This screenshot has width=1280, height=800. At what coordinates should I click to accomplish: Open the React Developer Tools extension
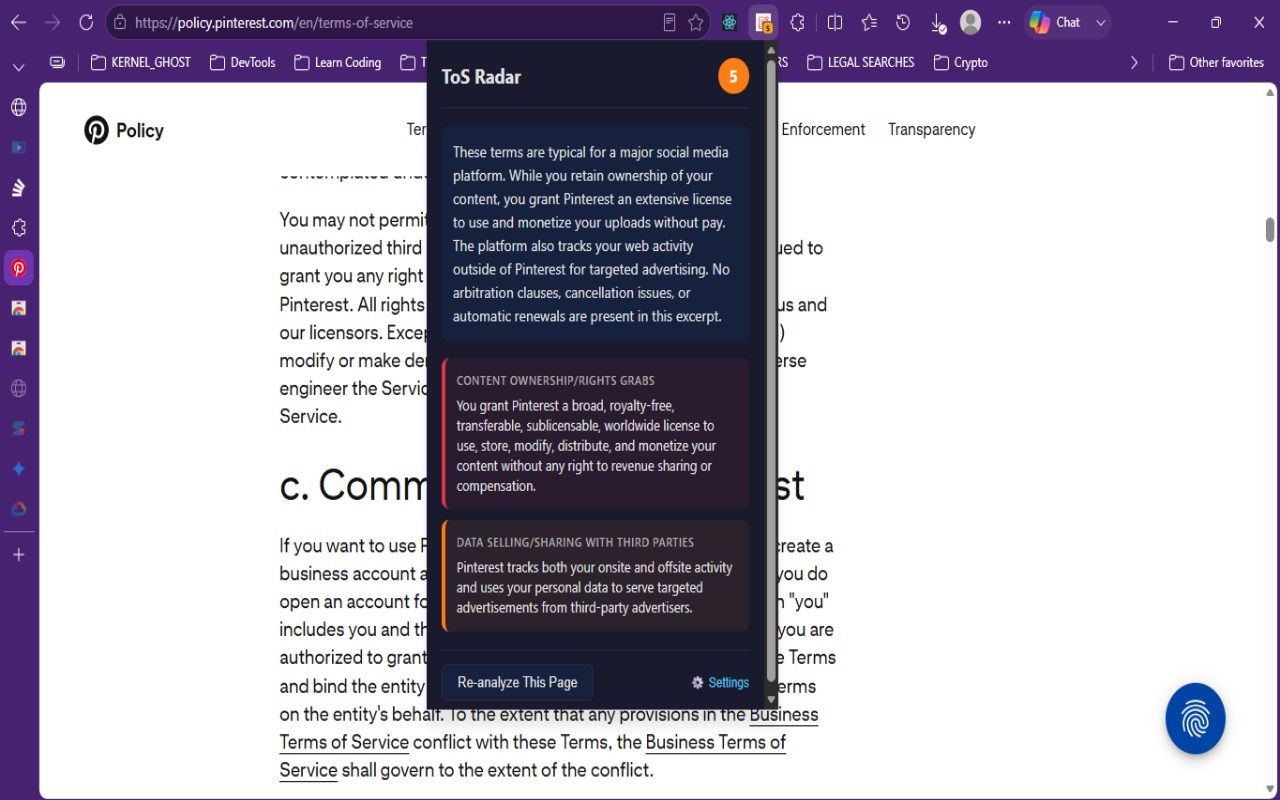click(730, 22)
